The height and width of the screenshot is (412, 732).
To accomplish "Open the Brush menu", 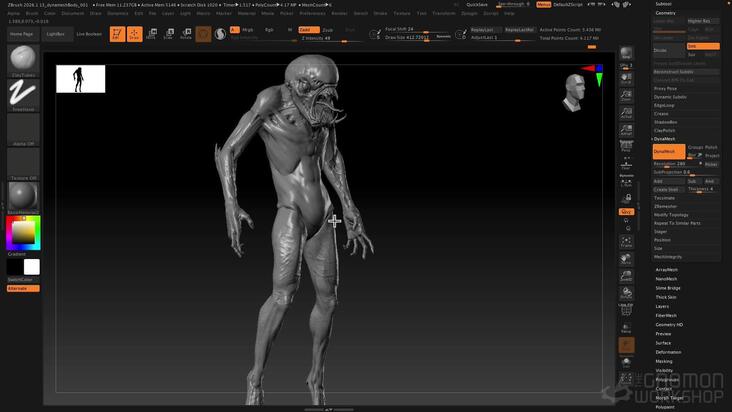I will tap(32, 14).
